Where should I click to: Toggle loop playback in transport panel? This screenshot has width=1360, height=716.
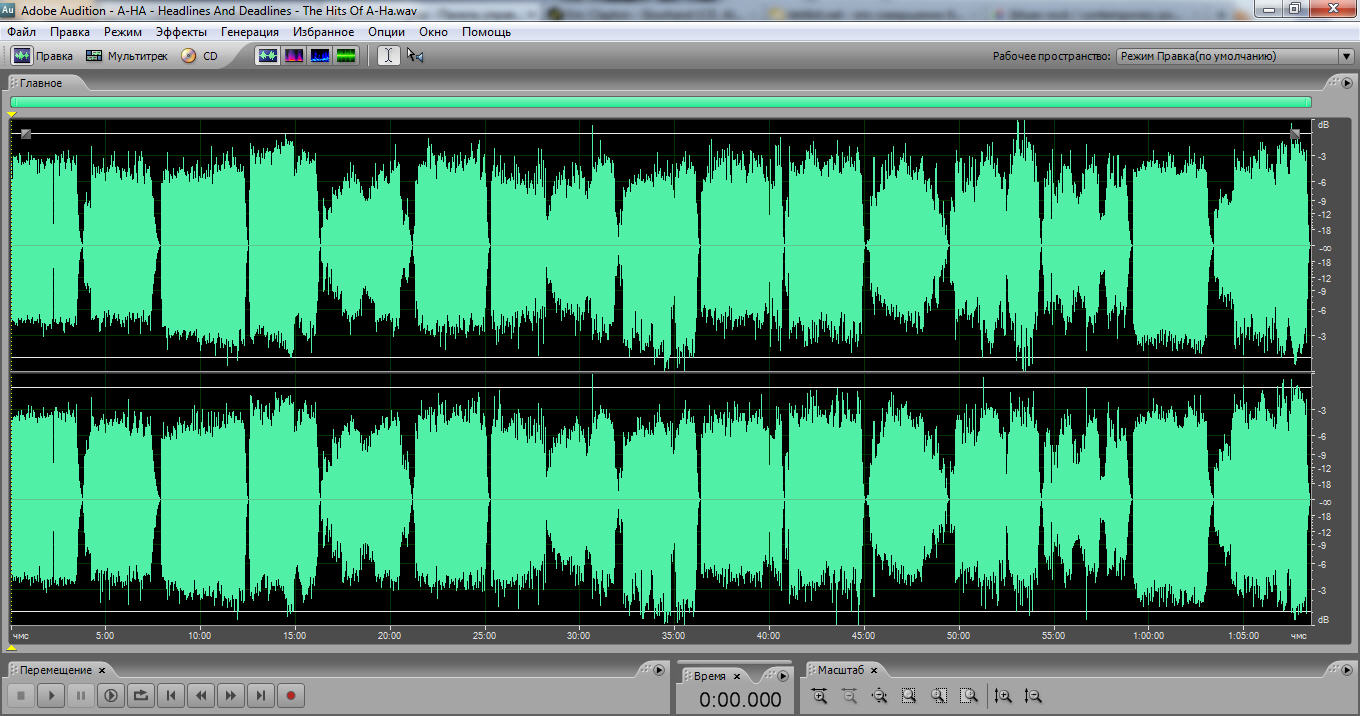pyautogui.click(x=141, y=695)
